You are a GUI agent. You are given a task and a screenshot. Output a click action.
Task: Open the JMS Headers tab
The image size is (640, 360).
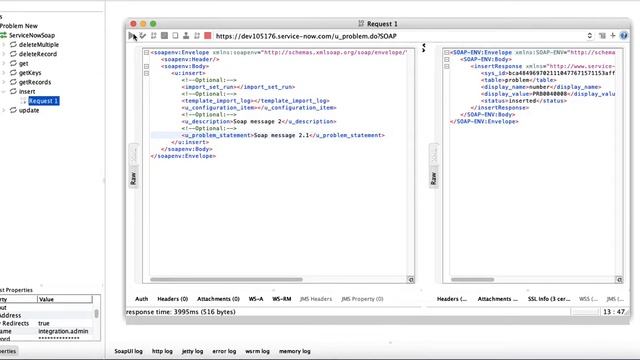pos(316,299)
